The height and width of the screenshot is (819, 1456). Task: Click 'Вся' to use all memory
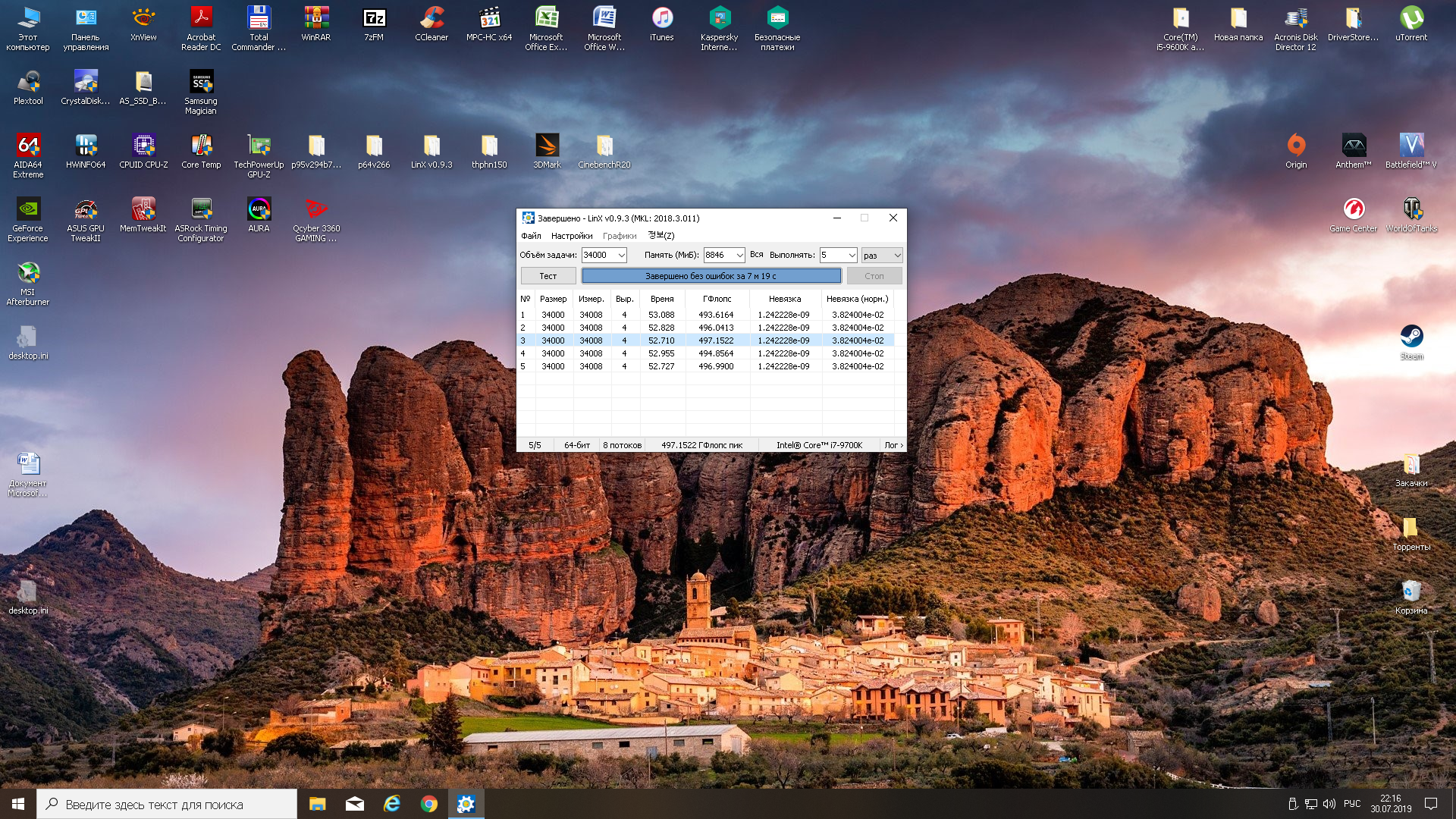point(756,255)
